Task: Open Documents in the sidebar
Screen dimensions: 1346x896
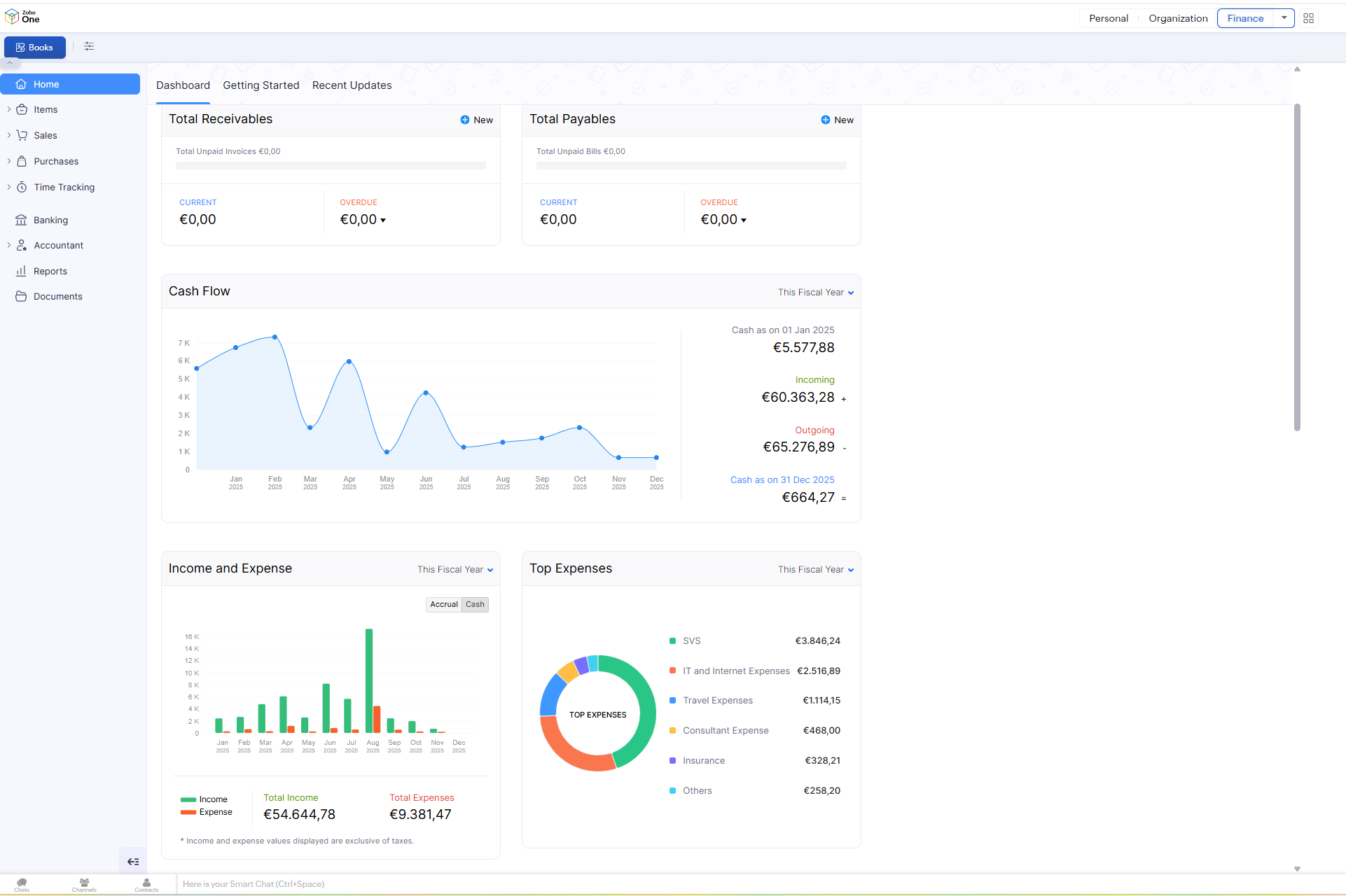Action: (x=57, y=296)
